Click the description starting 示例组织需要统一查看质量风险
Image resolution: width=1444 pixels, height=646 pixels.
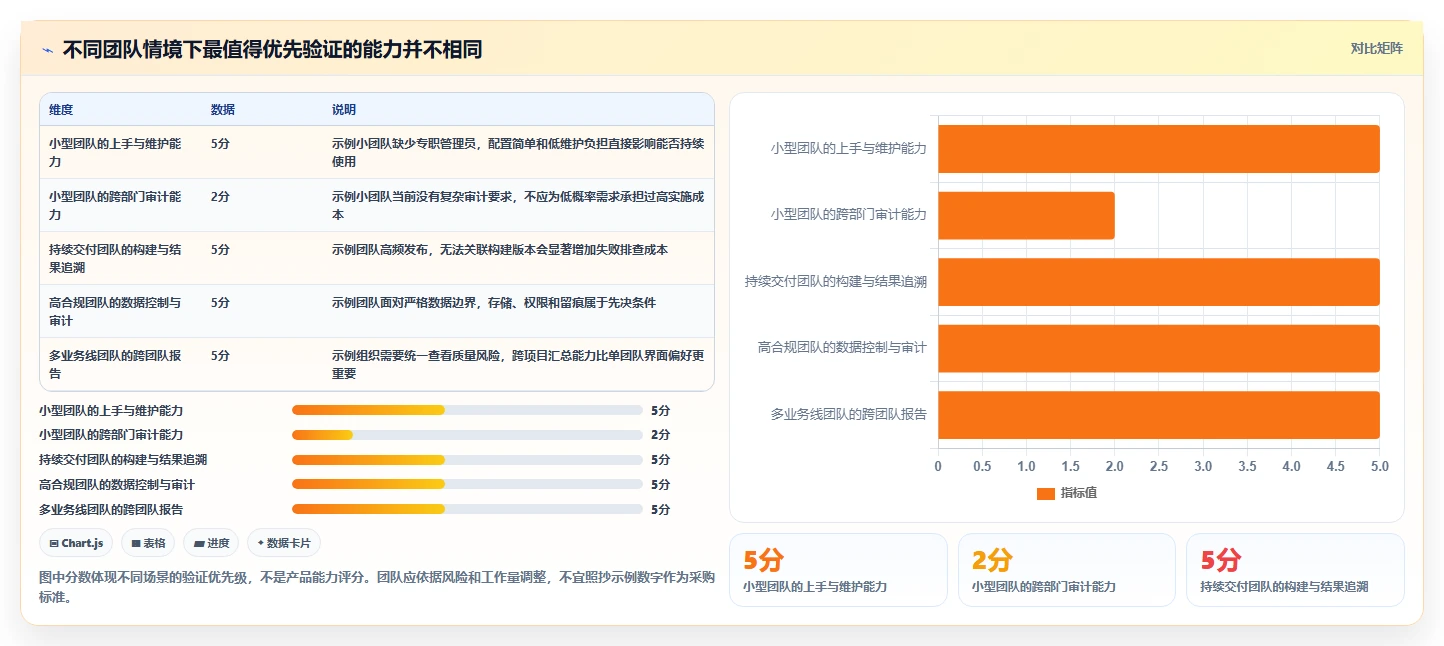518,364
